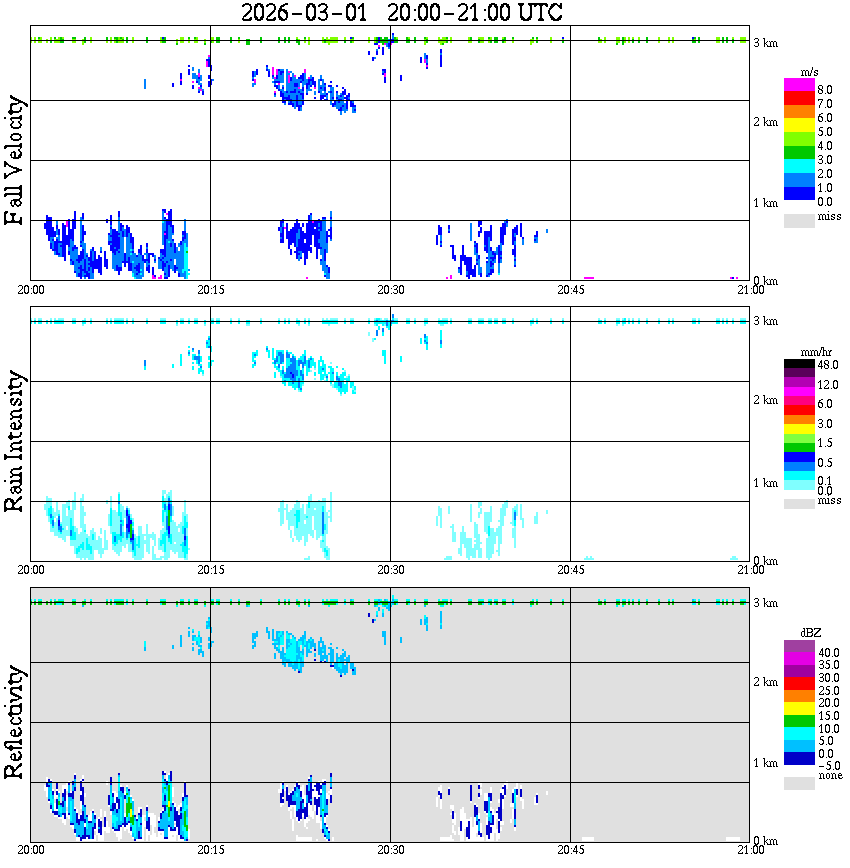Click the gray 'miss' swatch in the Rain Intensity legend
Image resolution: width=850 pixels, height=868 pixels.
[x=799, y=503]
